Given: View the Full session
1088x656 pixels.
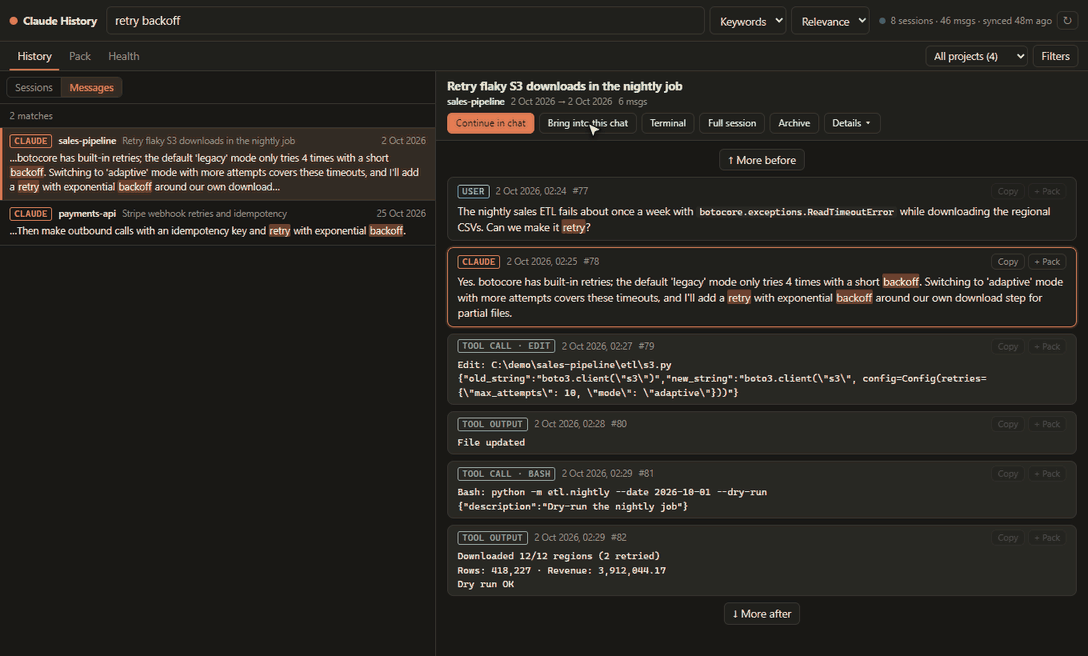Looking at the screenshot, I should pyautogui.click(x=731, y=123).
